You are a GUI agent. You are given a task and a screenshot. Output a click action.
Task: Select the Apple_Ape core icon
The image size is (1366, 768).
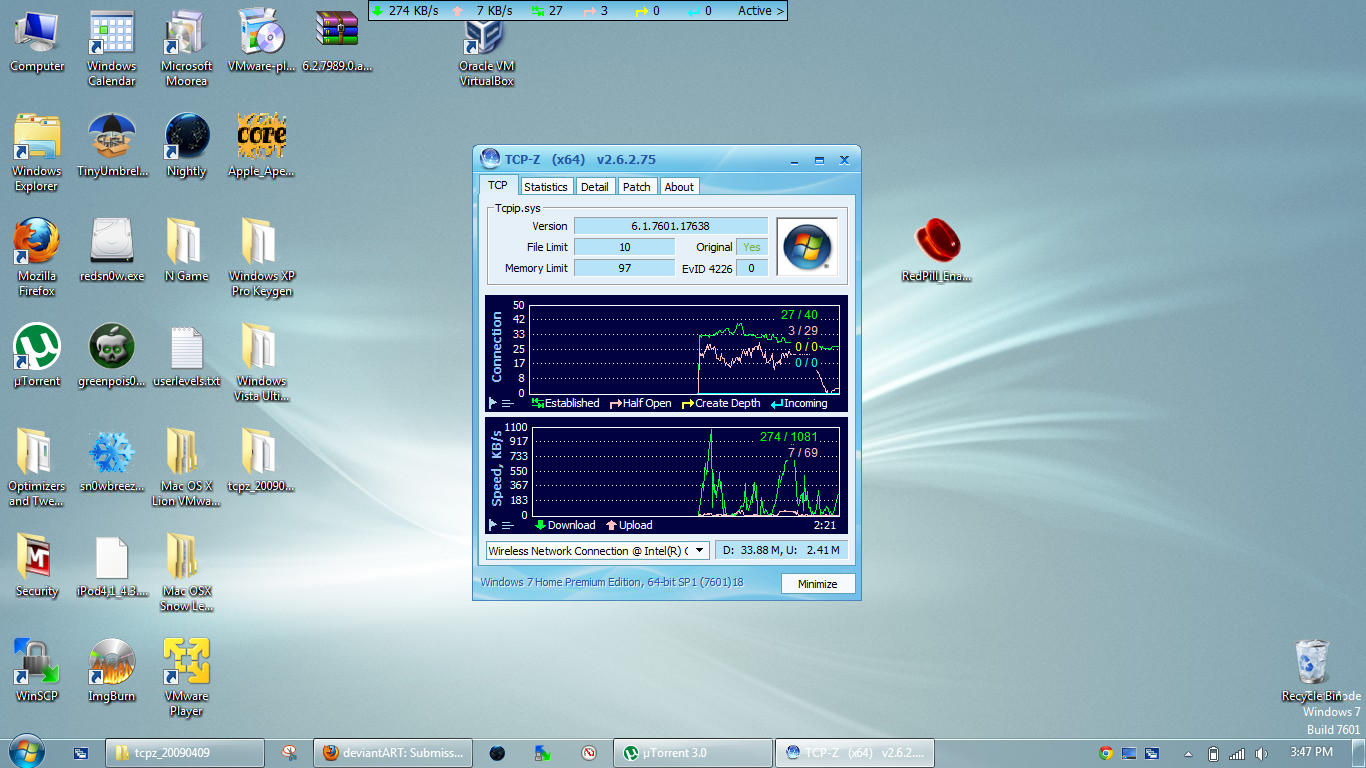pyautogui.click(x=262, y=147)
